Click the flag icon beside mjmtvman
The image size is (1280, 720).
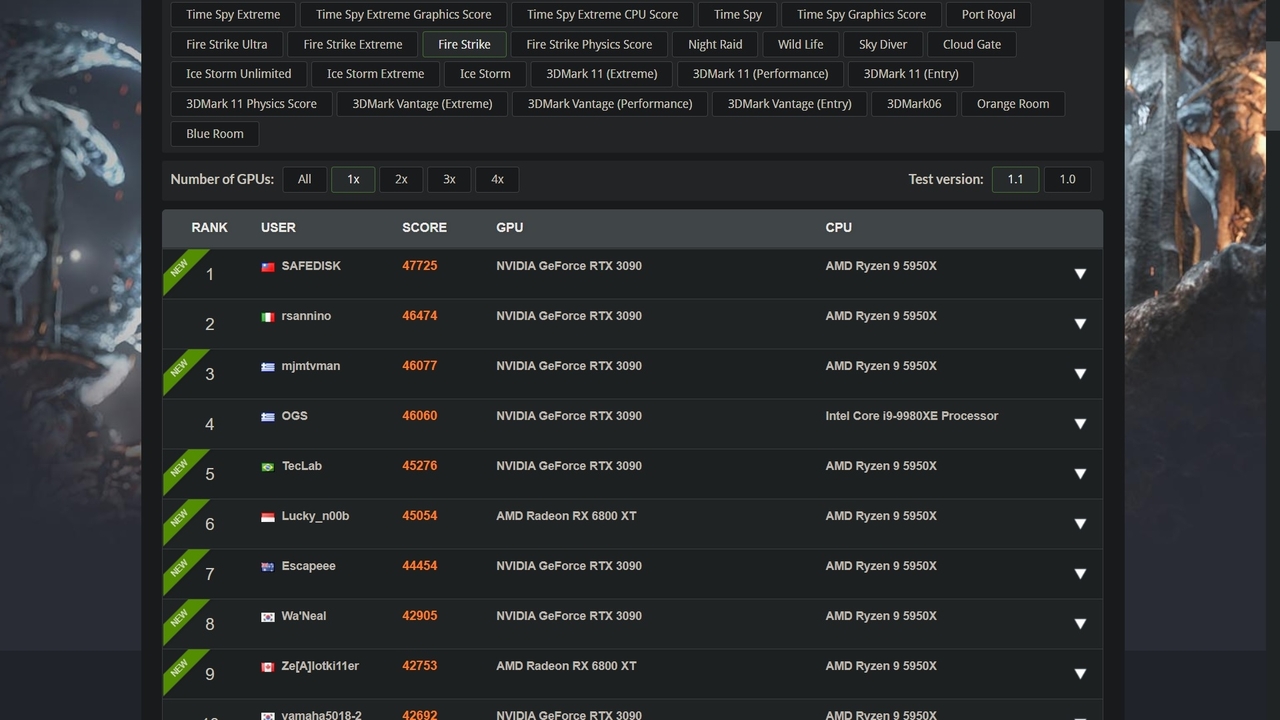click(268, 367)
